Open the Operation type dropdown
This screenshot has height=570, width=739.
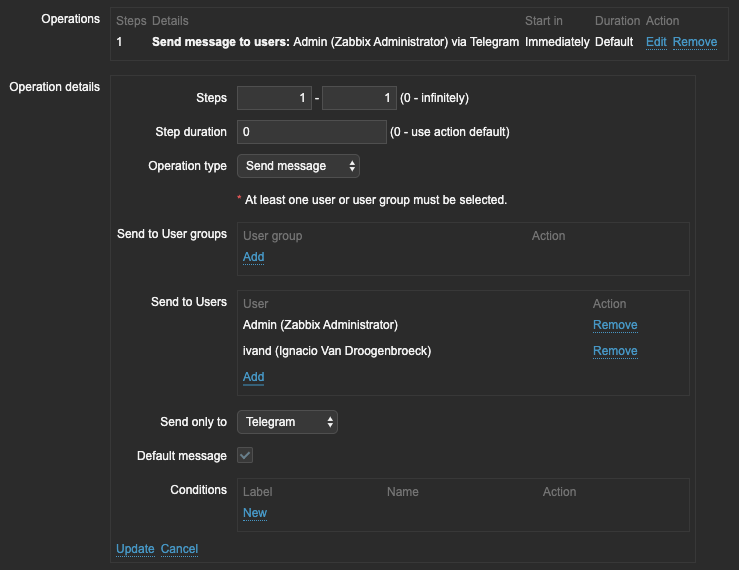pos(298,166)
